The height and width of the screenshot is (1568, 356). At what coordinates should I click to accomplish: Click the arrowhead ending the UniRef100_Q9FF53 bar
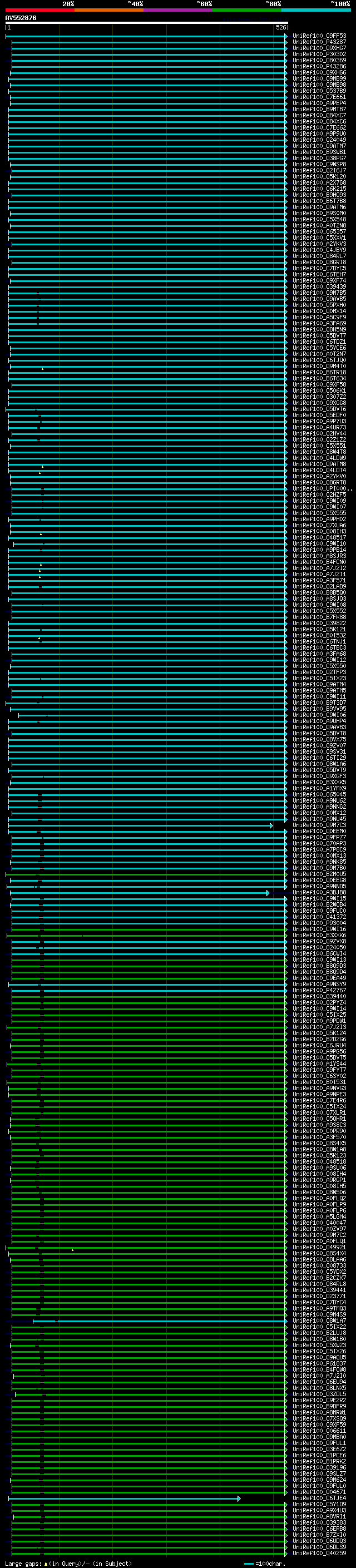click(x=286, y=36)
